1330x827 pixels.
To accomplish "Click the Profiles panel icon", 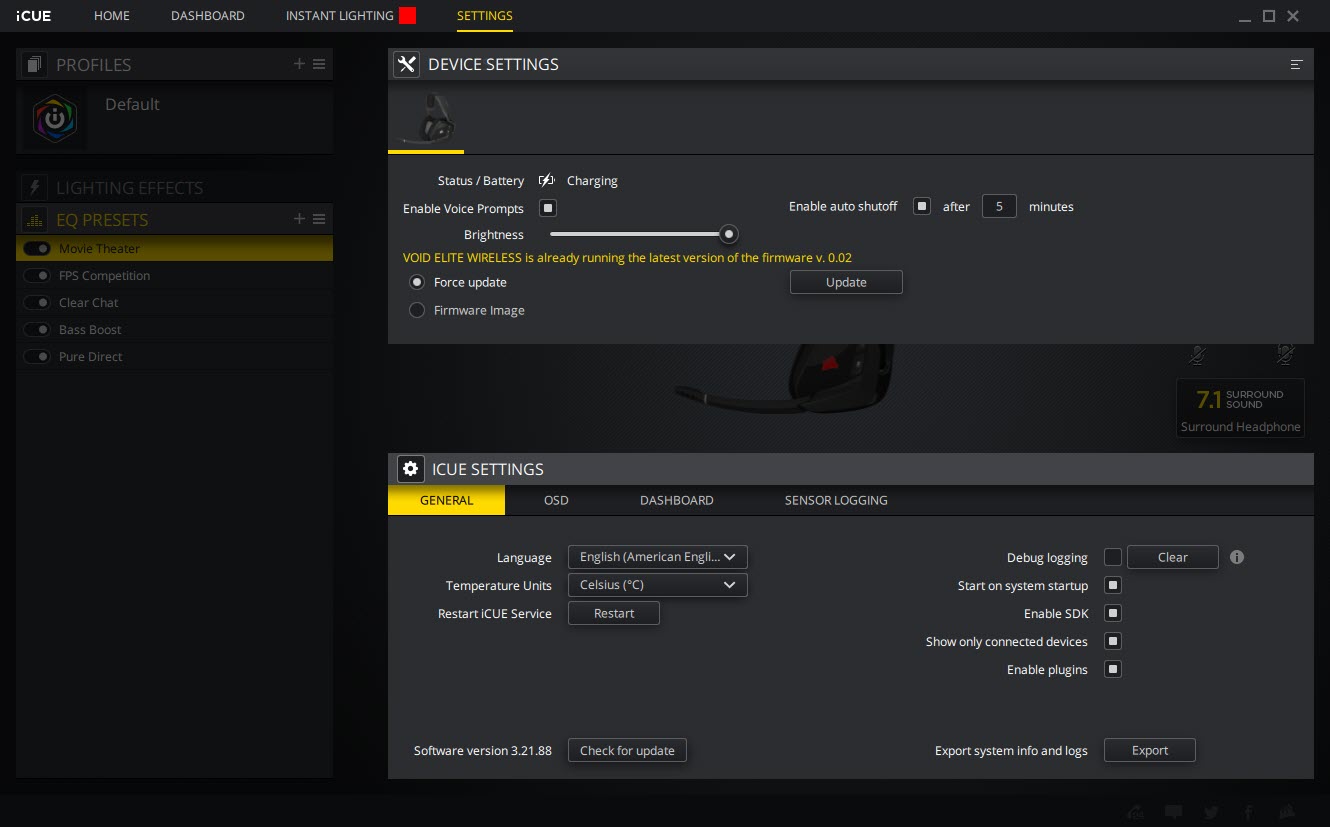I will pos(35,65).
